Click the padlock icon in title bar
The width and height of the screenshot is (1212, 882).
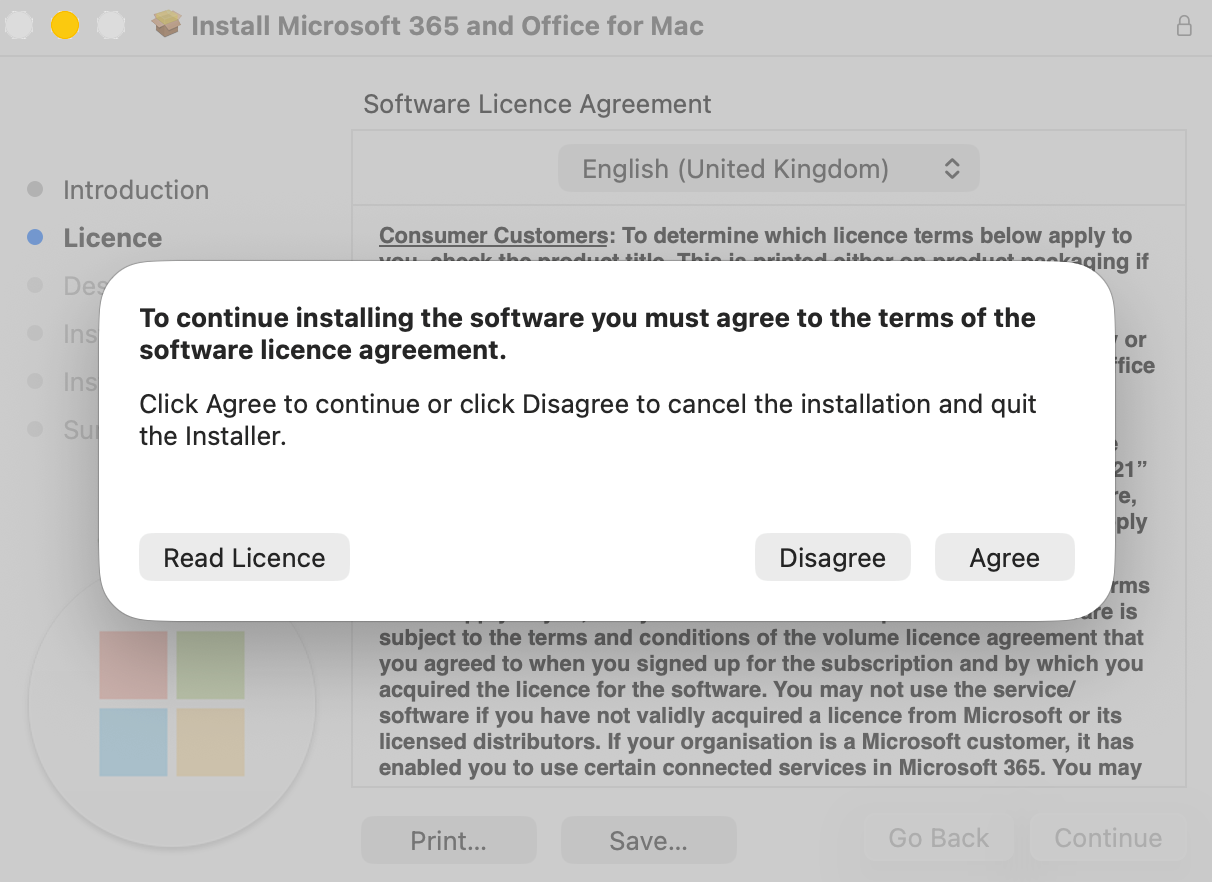point(1184,26)
